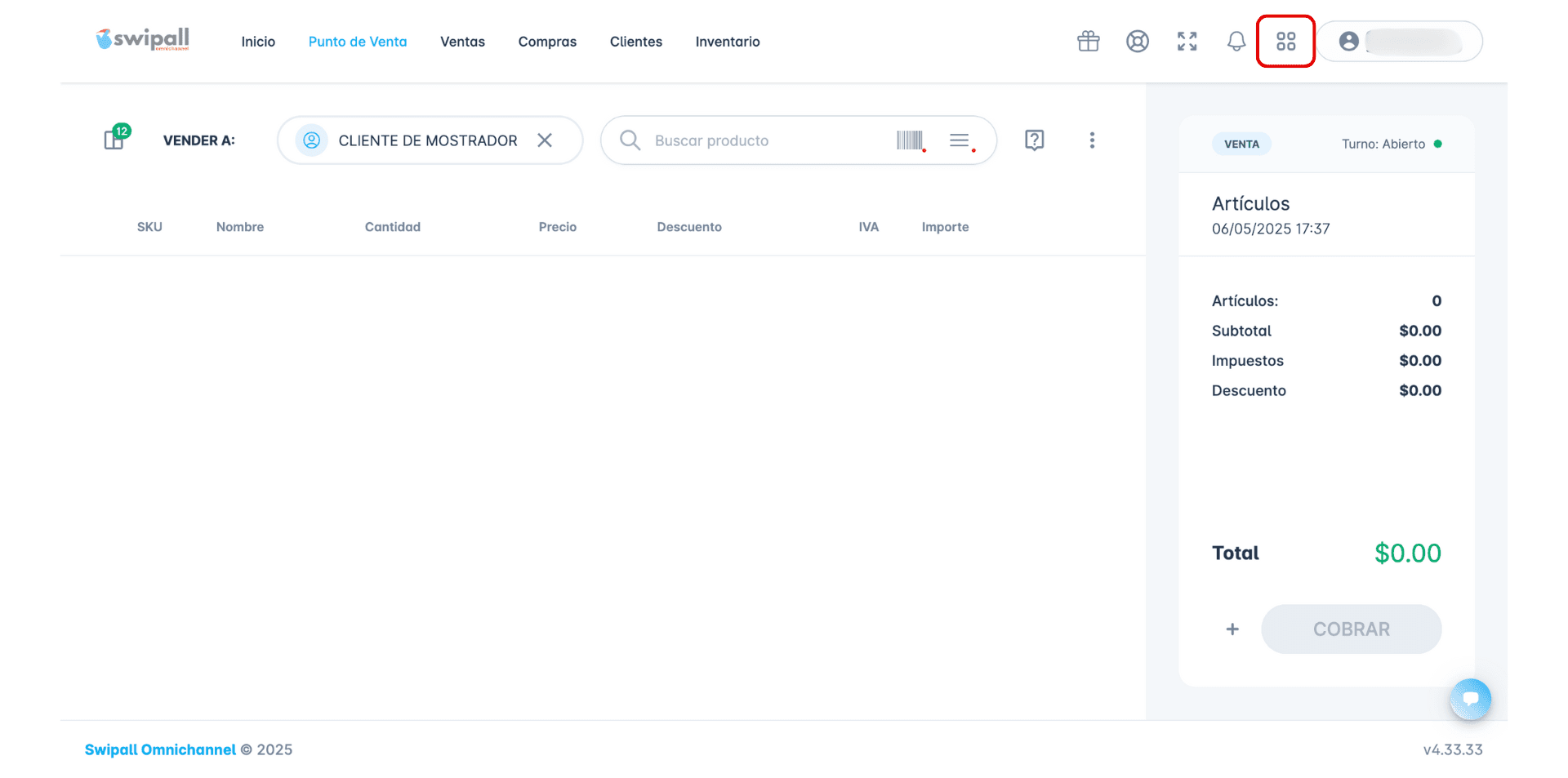Open the product list lines icon
Viewport: 1568px width, 778px height.
tap(961, 140)
